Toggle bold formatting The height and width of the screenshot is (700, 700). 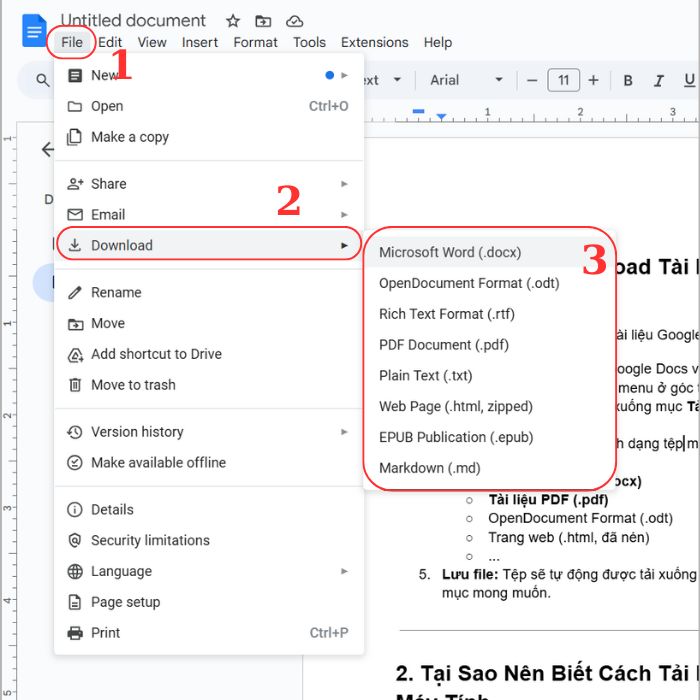pyautogui.click(x=628, y=80)
